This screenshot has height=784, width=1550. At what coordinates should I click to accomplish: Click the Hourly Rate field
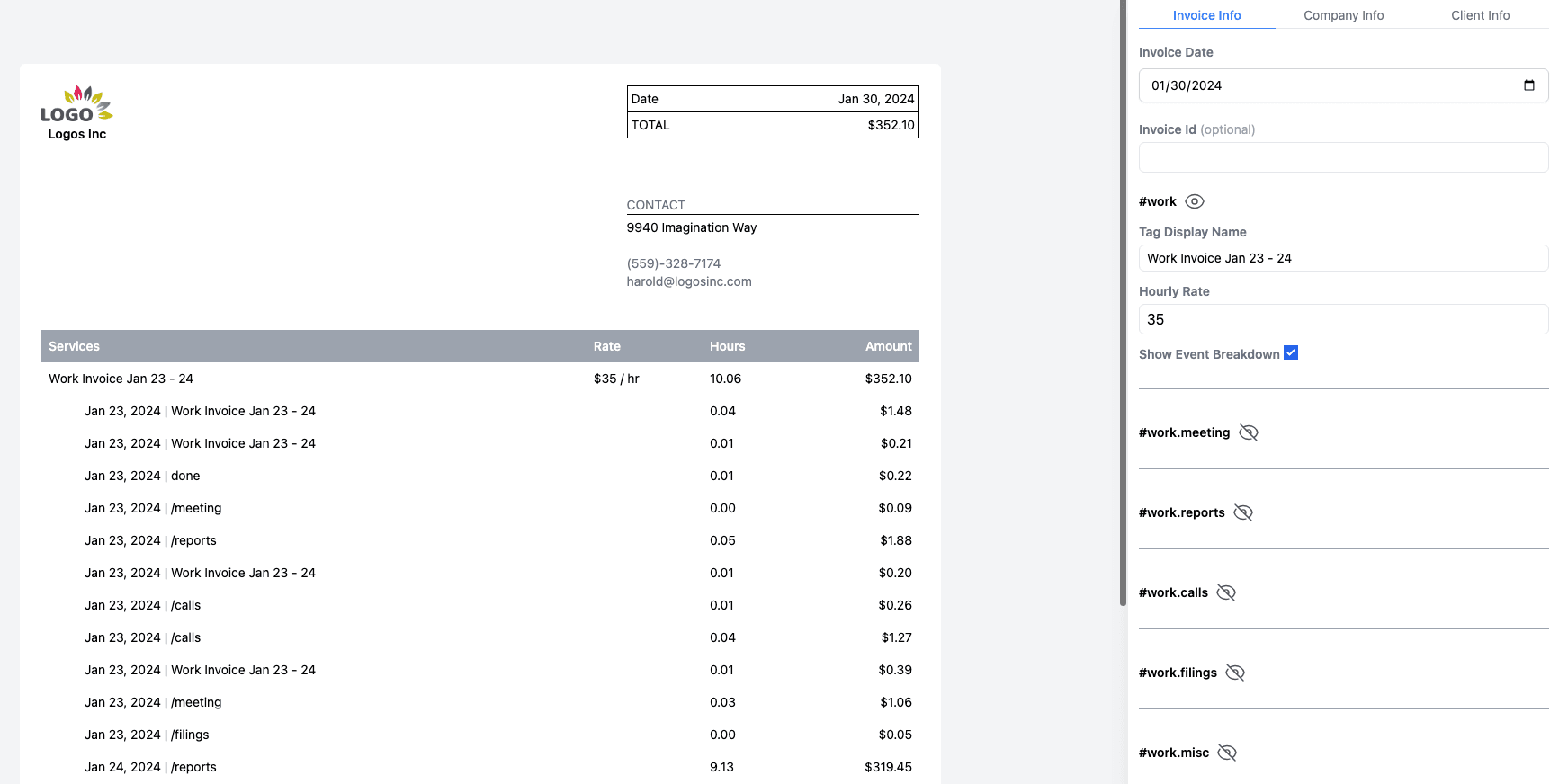tap(1342, 319)
